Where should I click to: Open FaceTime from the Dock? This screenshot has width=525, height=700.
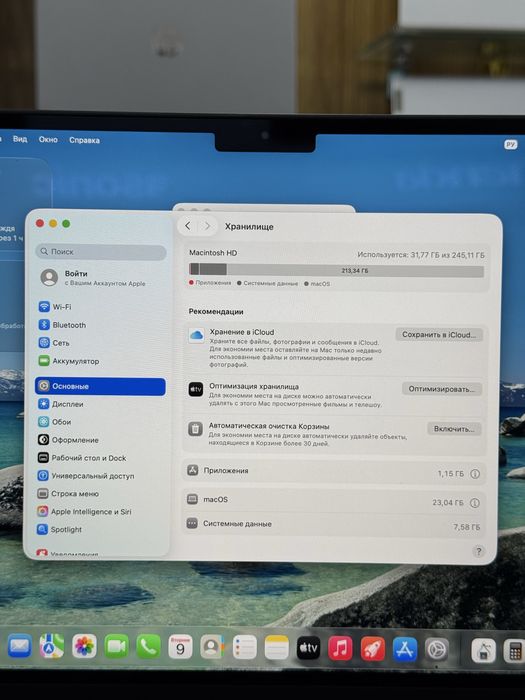point(116,646)
